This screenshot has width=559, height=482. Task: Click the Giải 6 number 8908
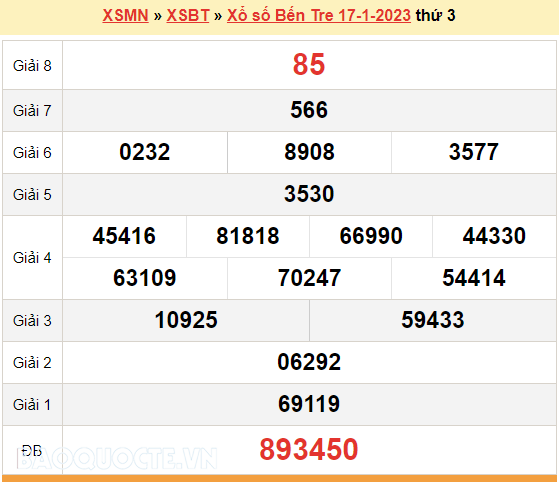coord(309,152)
